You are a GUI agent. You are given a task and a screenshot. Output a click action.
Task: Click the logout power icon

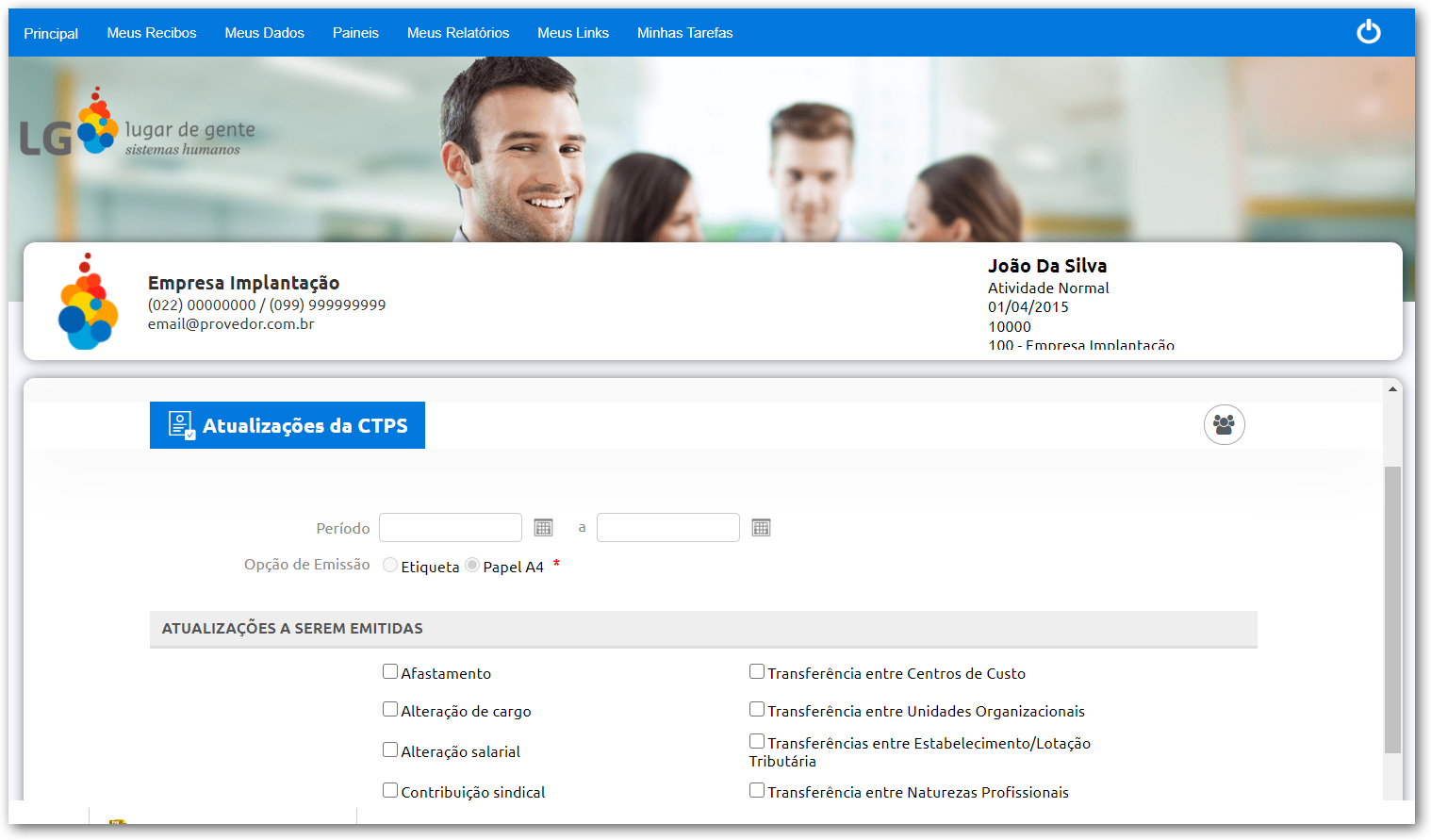tap(1369, 31)
